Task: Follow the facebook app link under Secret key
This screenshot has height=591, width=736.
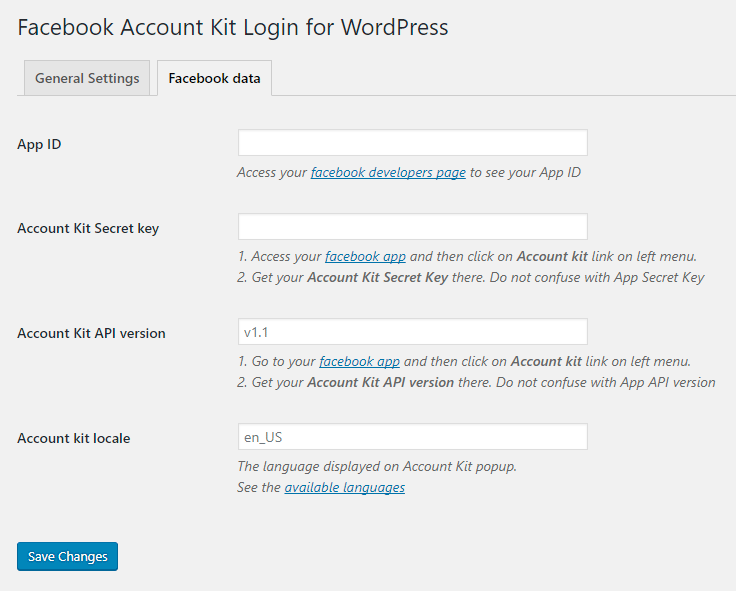Action: pyautogui.click(x=365, y=256)
